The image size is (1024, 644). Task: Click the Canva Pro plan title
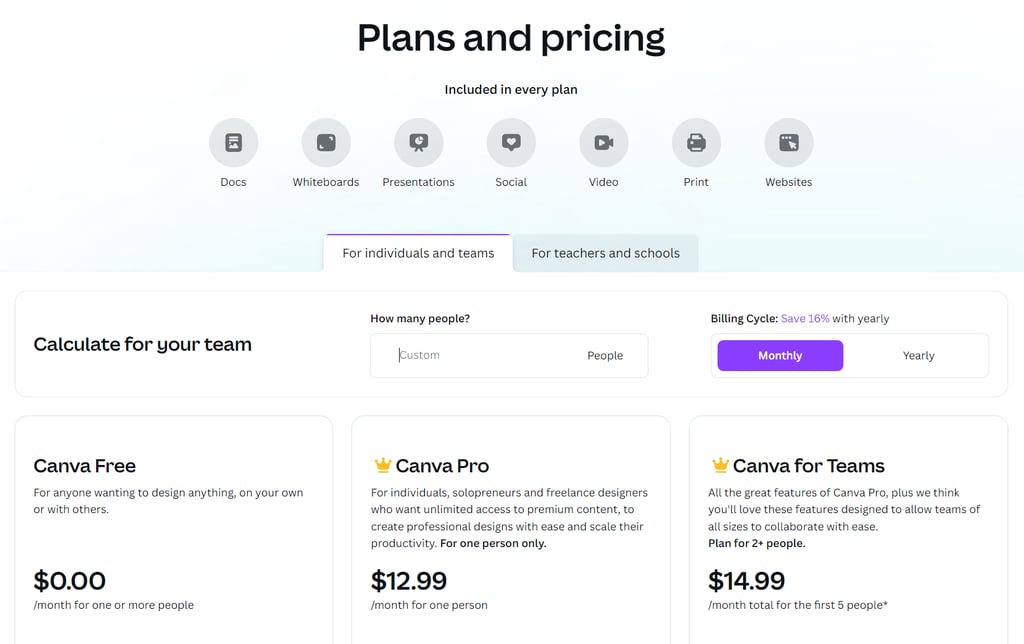(442, 466)
